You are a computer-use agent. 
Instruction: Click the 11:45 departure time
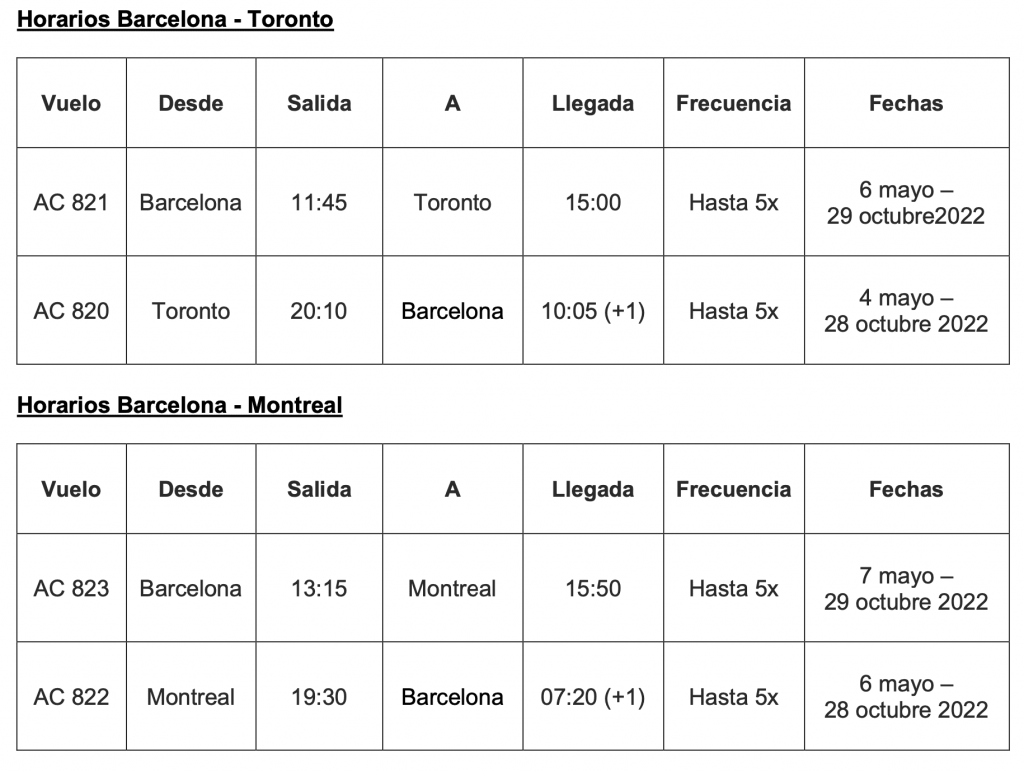point(319,203)
